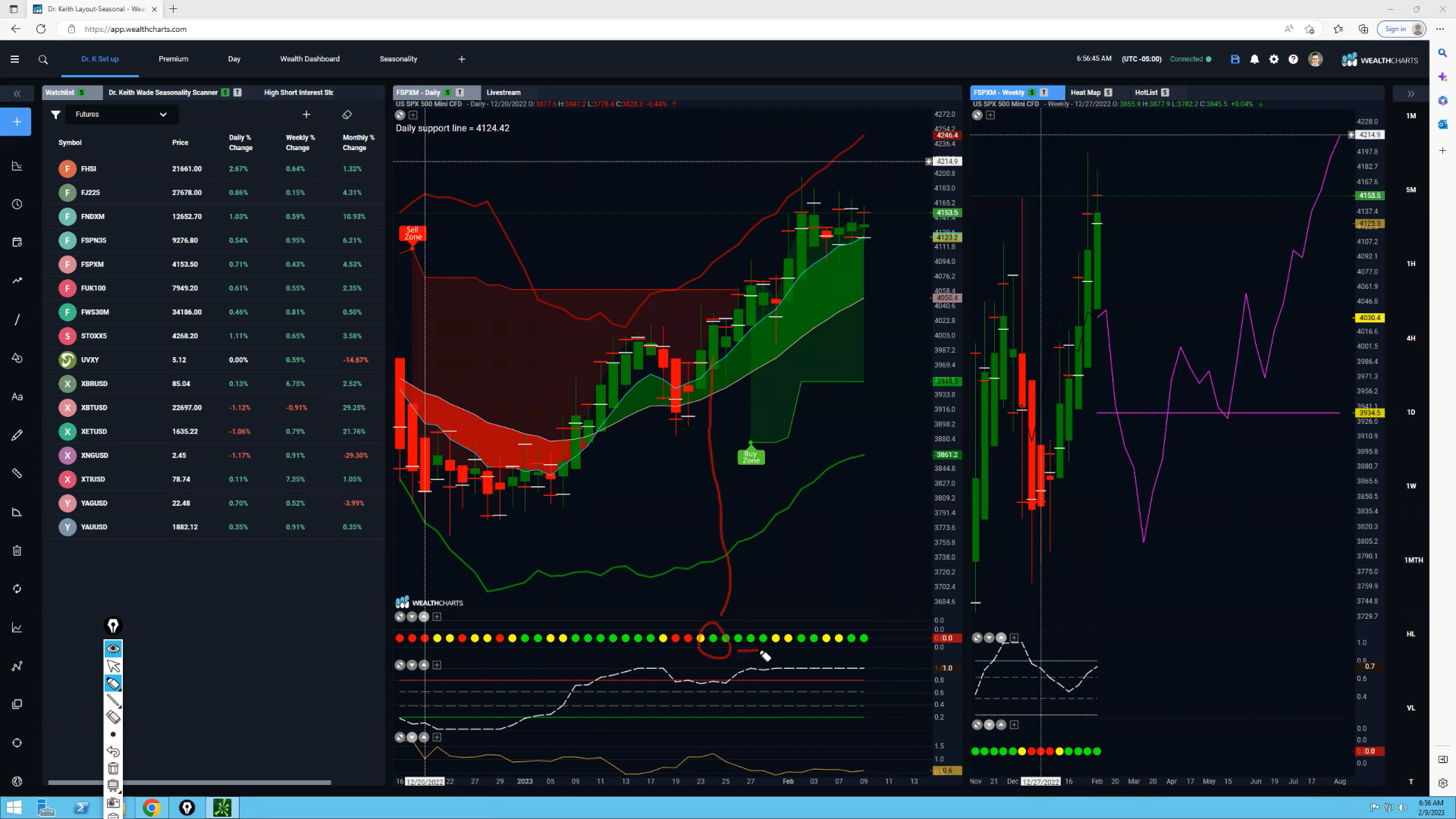Image resolution: width=1456 pixels, height=819 pixels.
Task: Select FSPXM row in the watchlist
Action: pyautogui.click(x=216, y=264)
